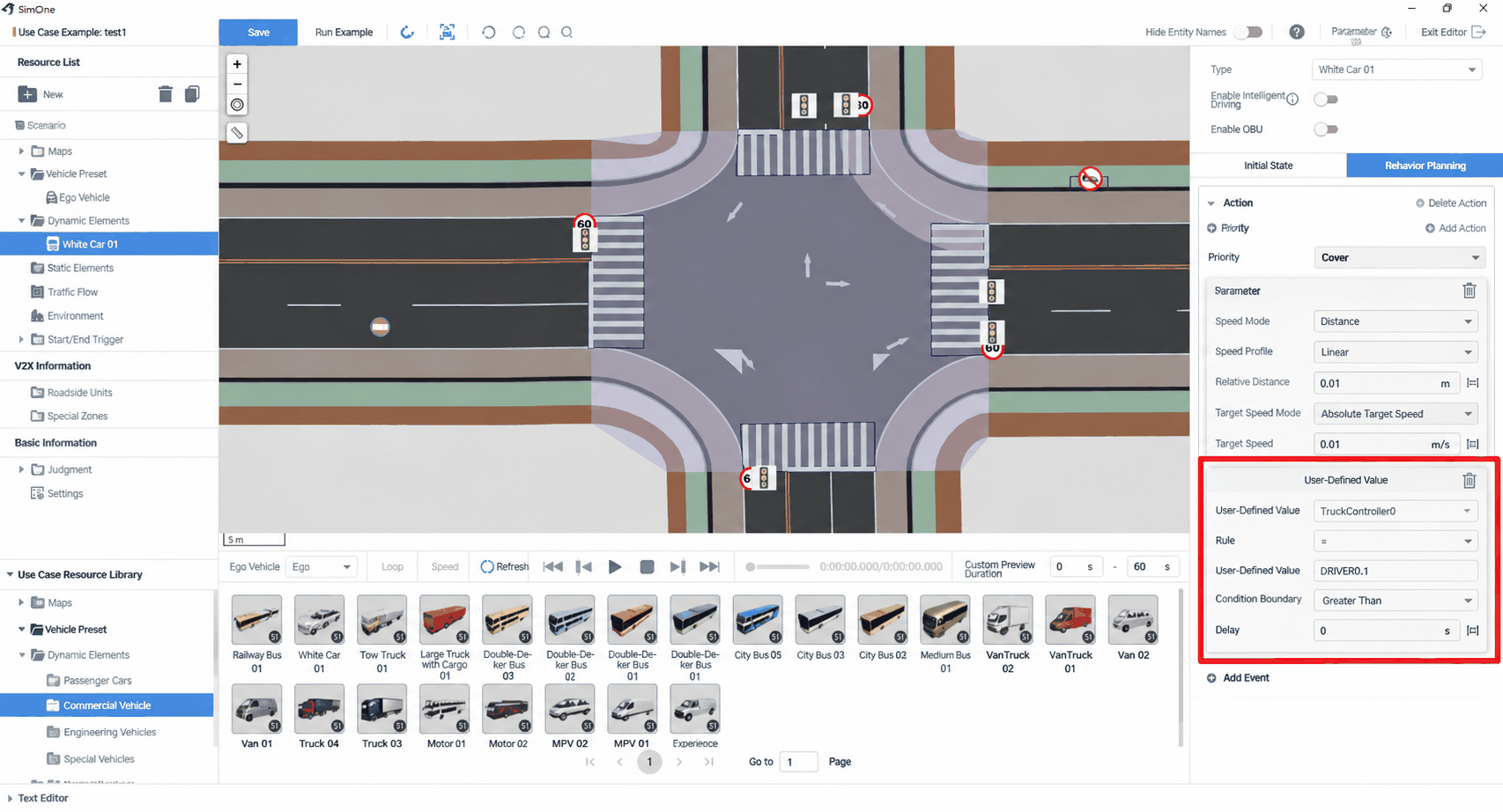Zoom in with the map plus button

coord(237,64)
